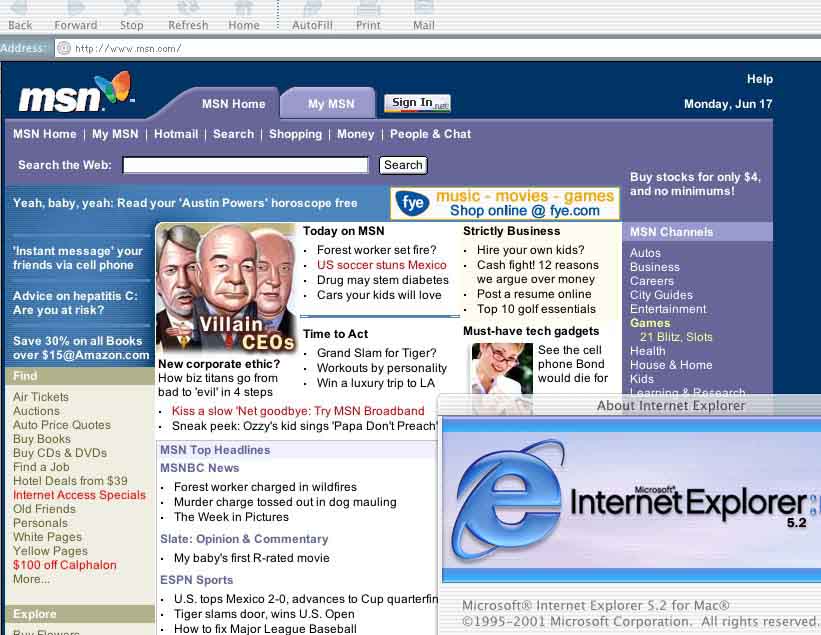Click the Search button
The width and height of the screenshot is (821, 635).
point(403,165)
